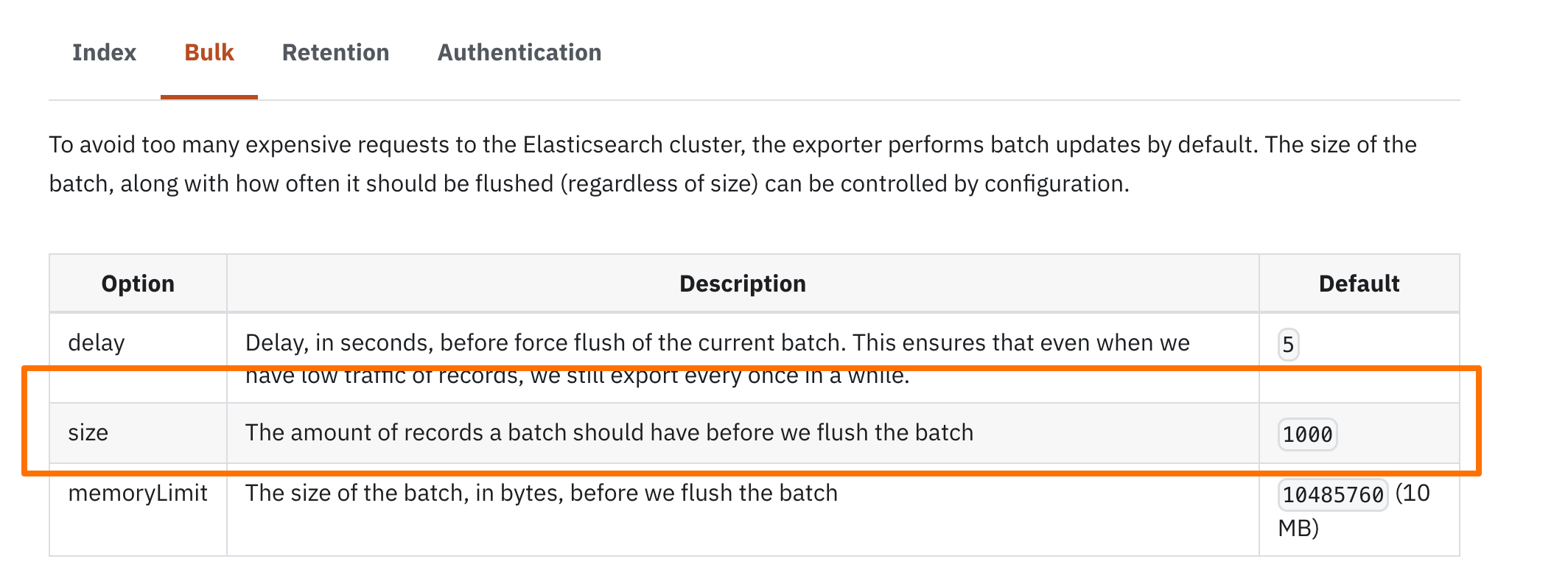Select the Bulk tab

tap(209, 52)
